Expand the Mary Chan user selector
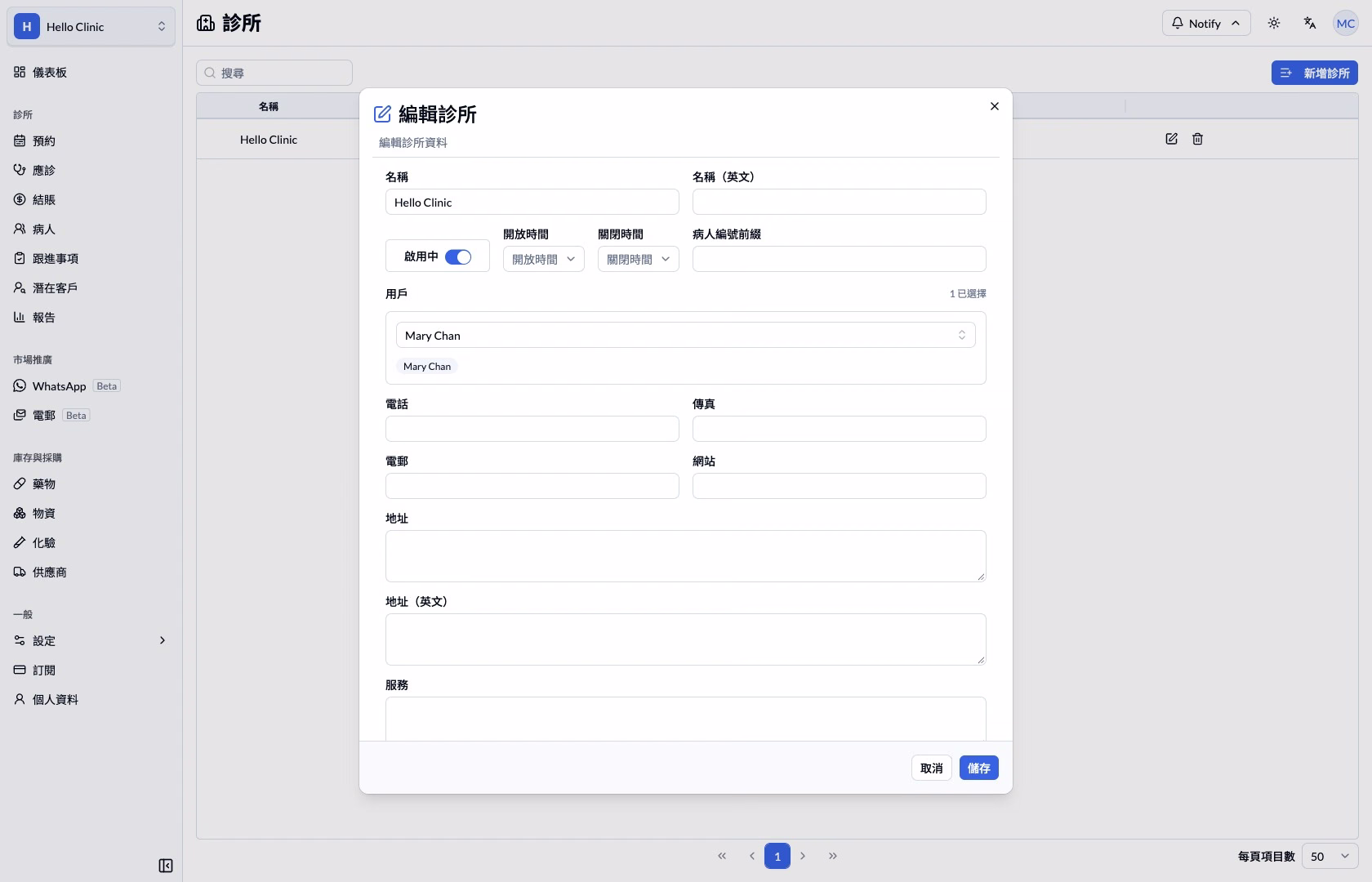 (686, 335)
